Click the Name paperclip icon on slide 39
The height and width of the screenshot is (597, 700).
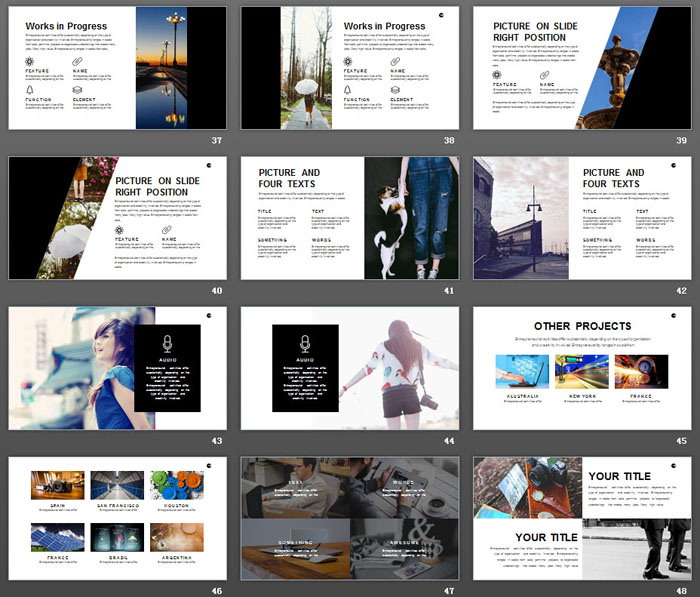[545, 74]
